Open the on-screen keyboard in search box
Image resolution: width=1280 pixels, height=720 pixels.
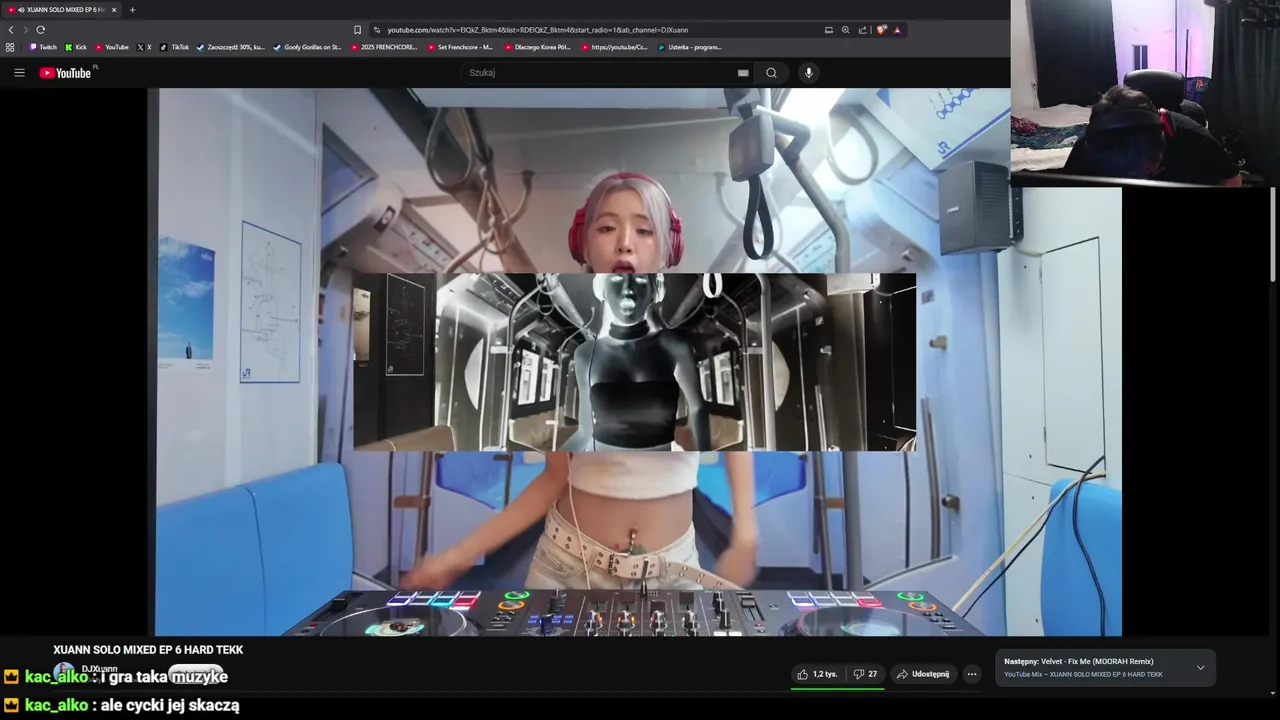click(743, 72)
